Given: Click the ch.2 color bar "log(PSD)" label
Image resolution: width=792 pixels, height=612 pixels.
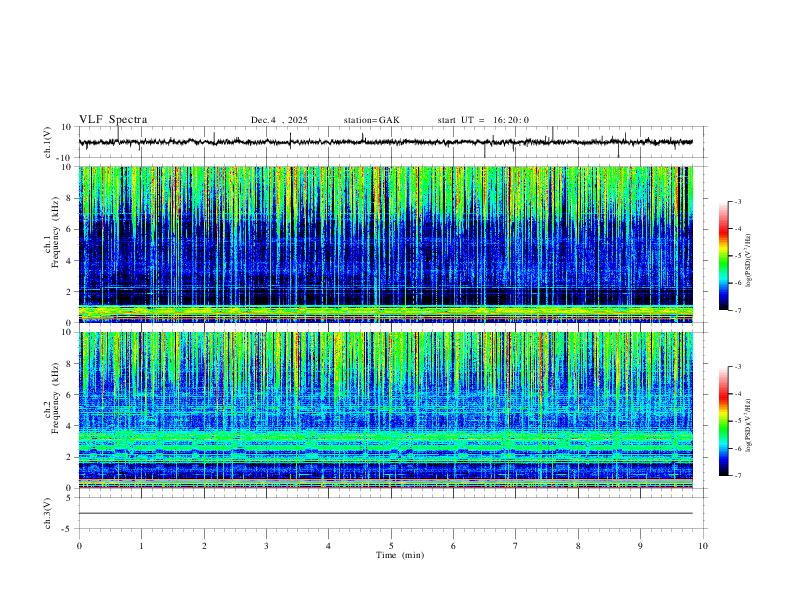Looking at the screenshot, I should [749, 426].
